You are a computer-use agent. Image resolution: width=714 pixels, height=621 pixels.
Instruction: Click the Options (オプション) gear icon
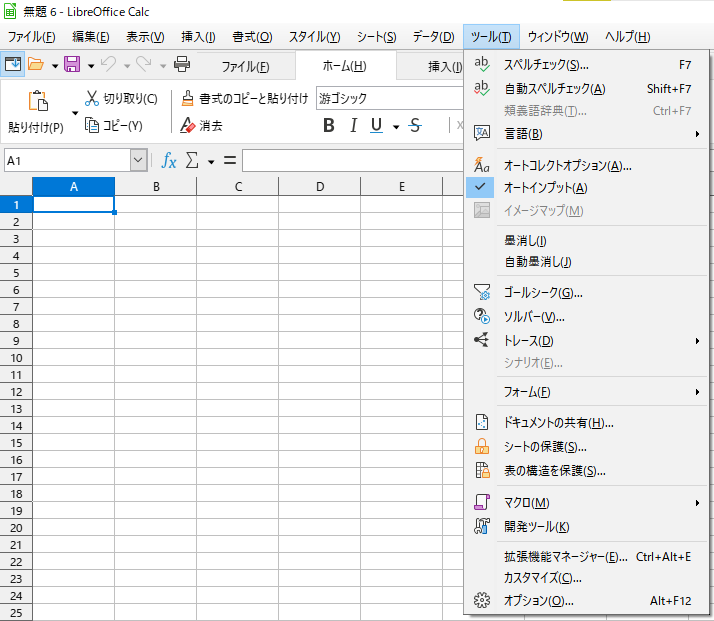(x=481, y=601)
